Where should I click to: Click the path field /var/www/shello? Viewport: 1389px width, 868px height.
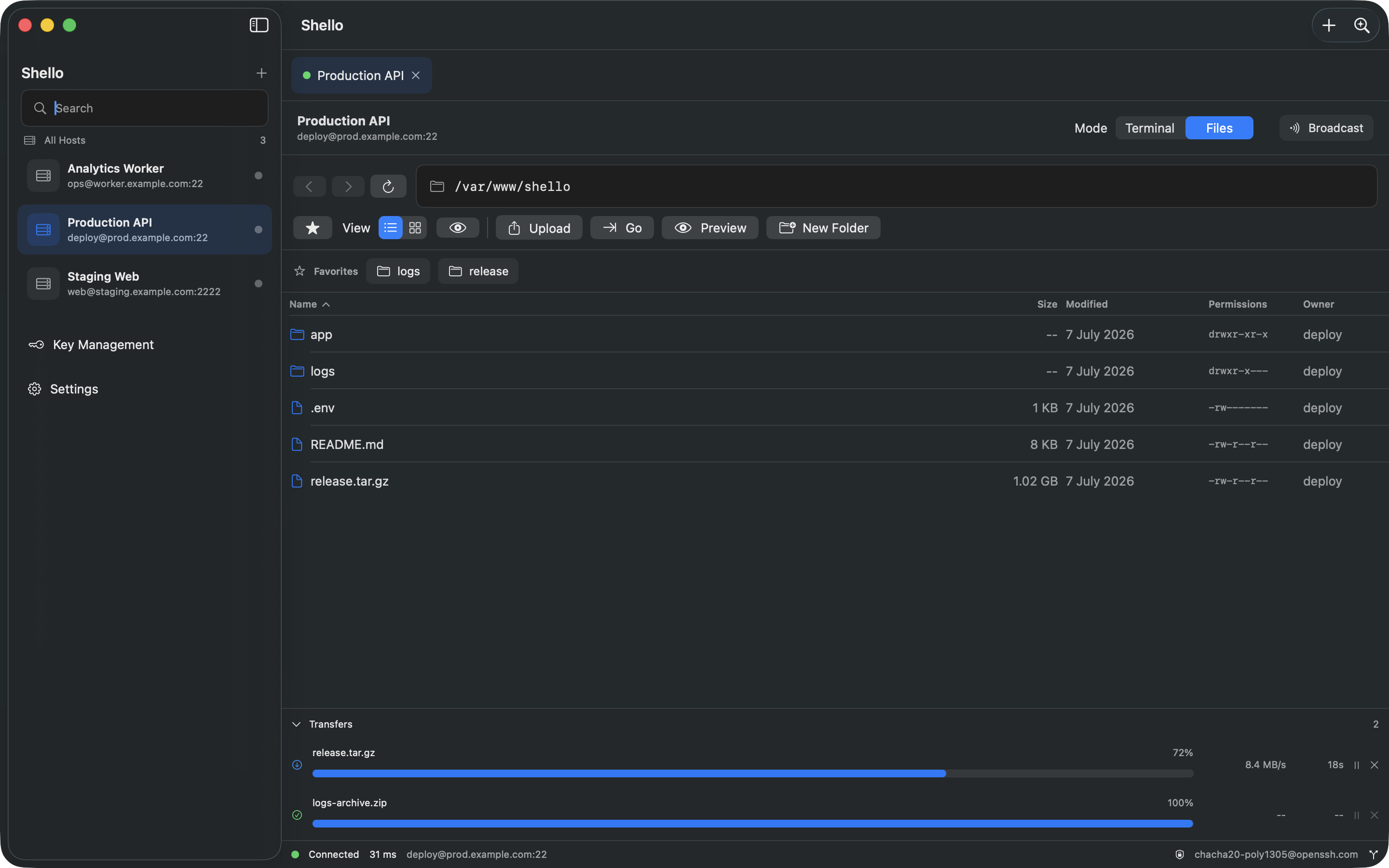coord(896,187)
